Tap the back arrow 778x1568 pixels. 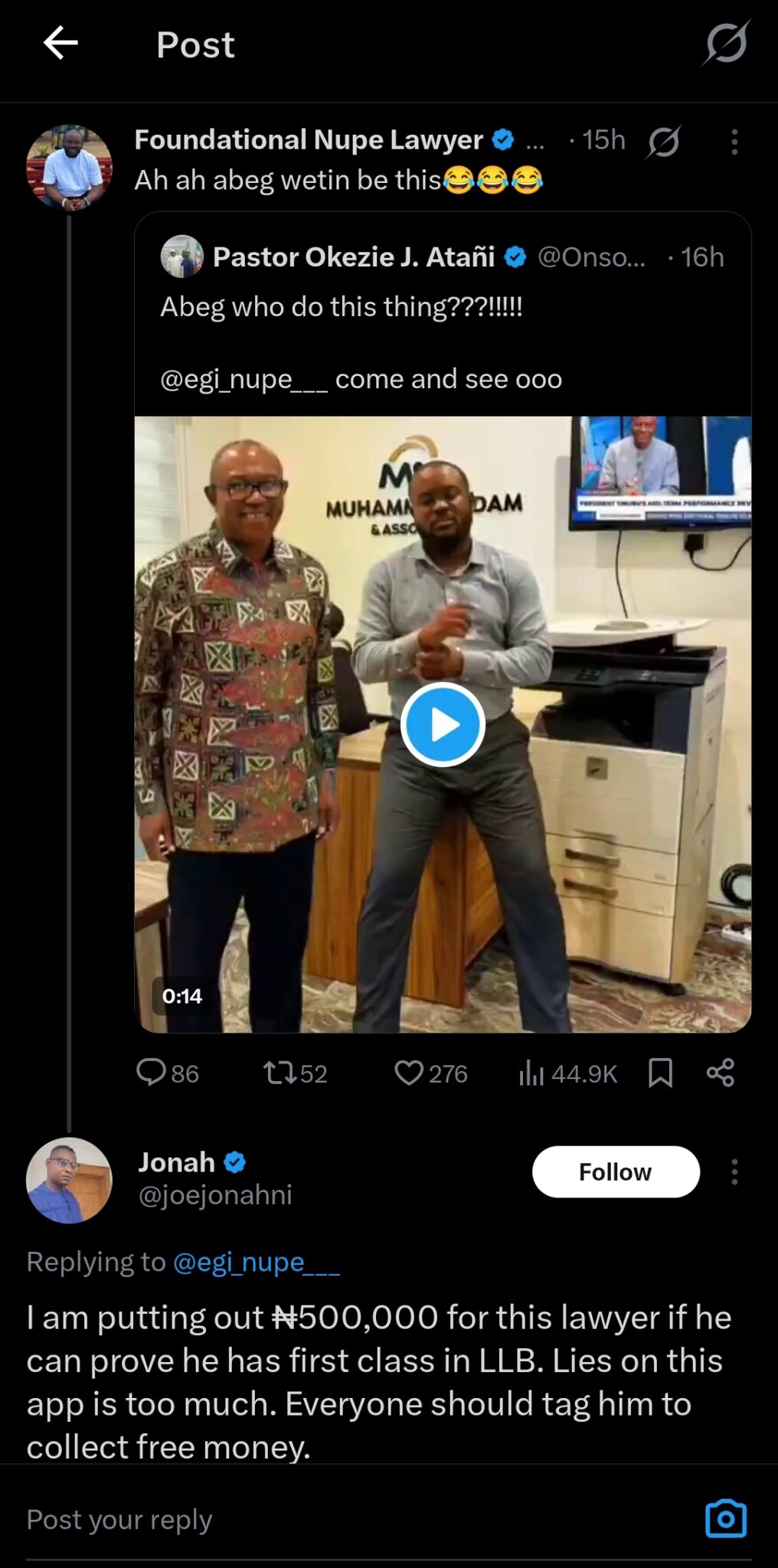click(60, 43)
